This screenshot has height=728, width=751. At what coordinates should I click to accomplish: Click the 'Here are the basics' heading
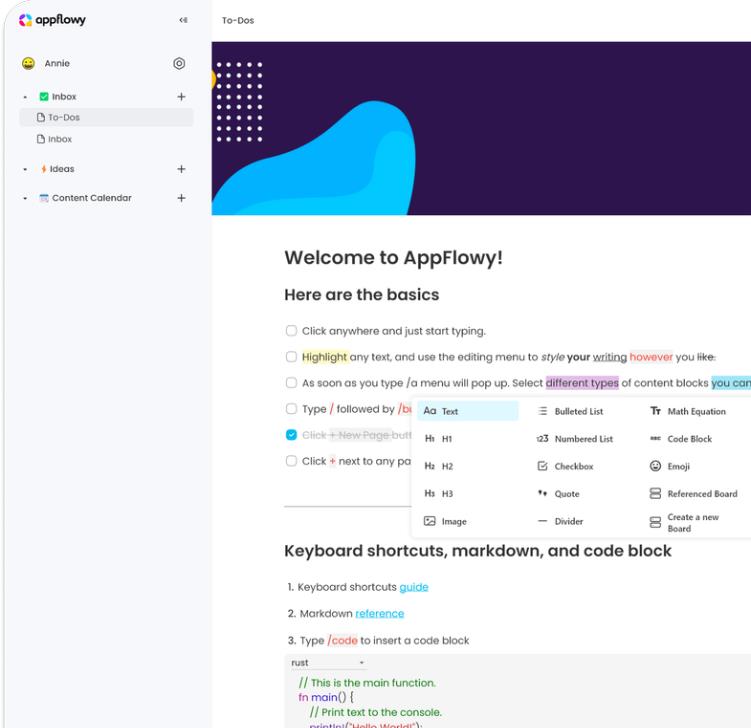[362, 295]
